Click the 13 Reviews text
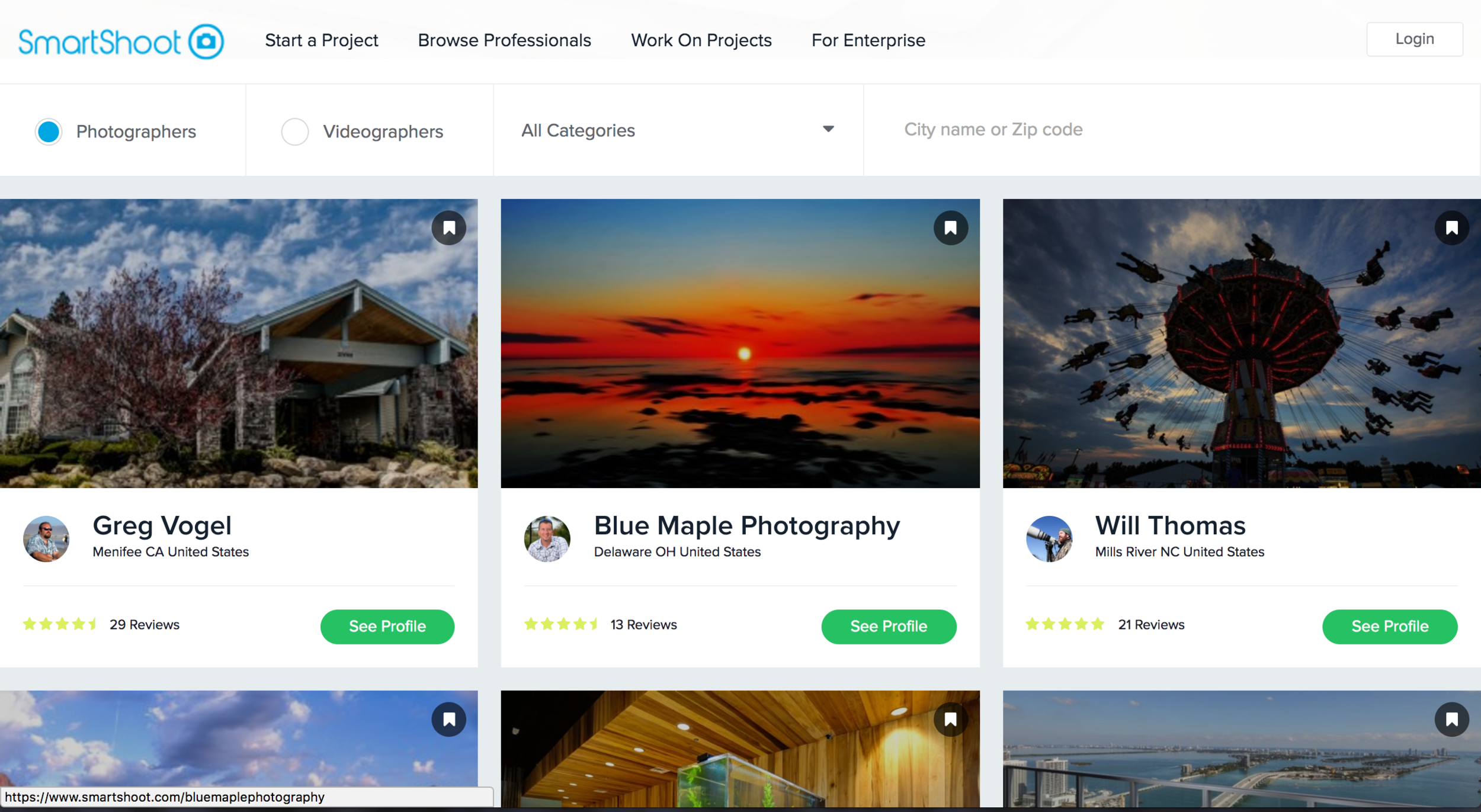1481x812 pixels. click(x=644, y=625)
